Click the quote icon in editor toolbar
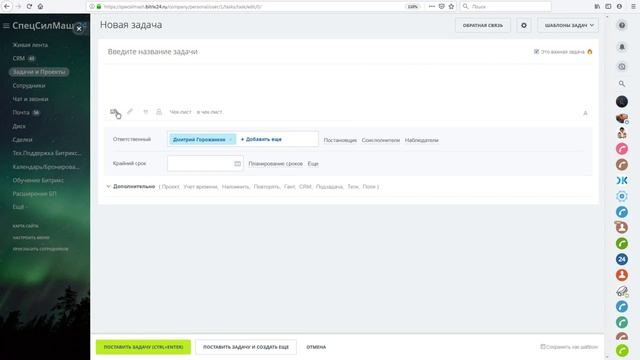Image resolution: width=640 pixels, height=360 pixels. pyautogui.click(x=145, y=112)
